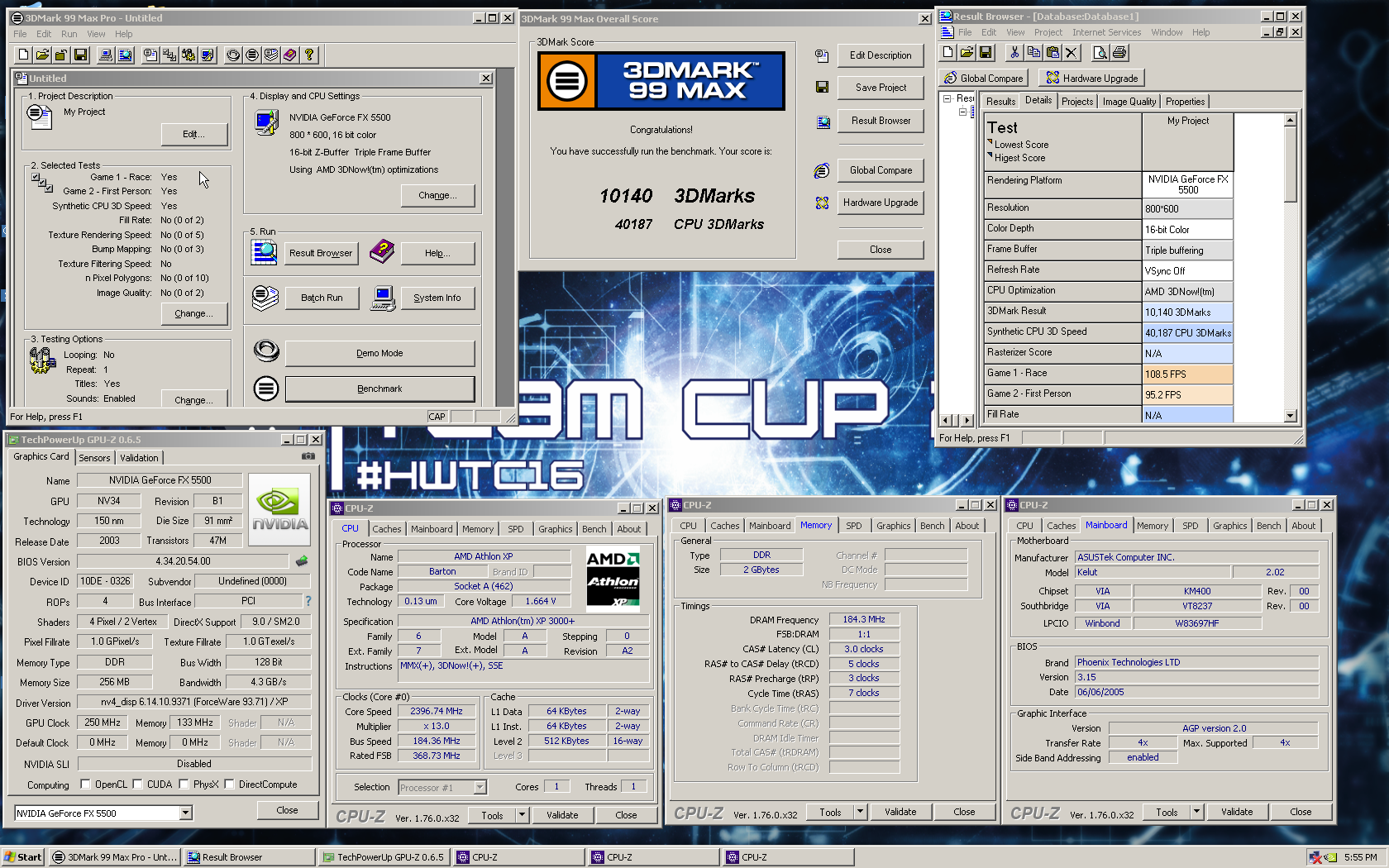Switch to Result Browser taskbar item

point(249,857)
